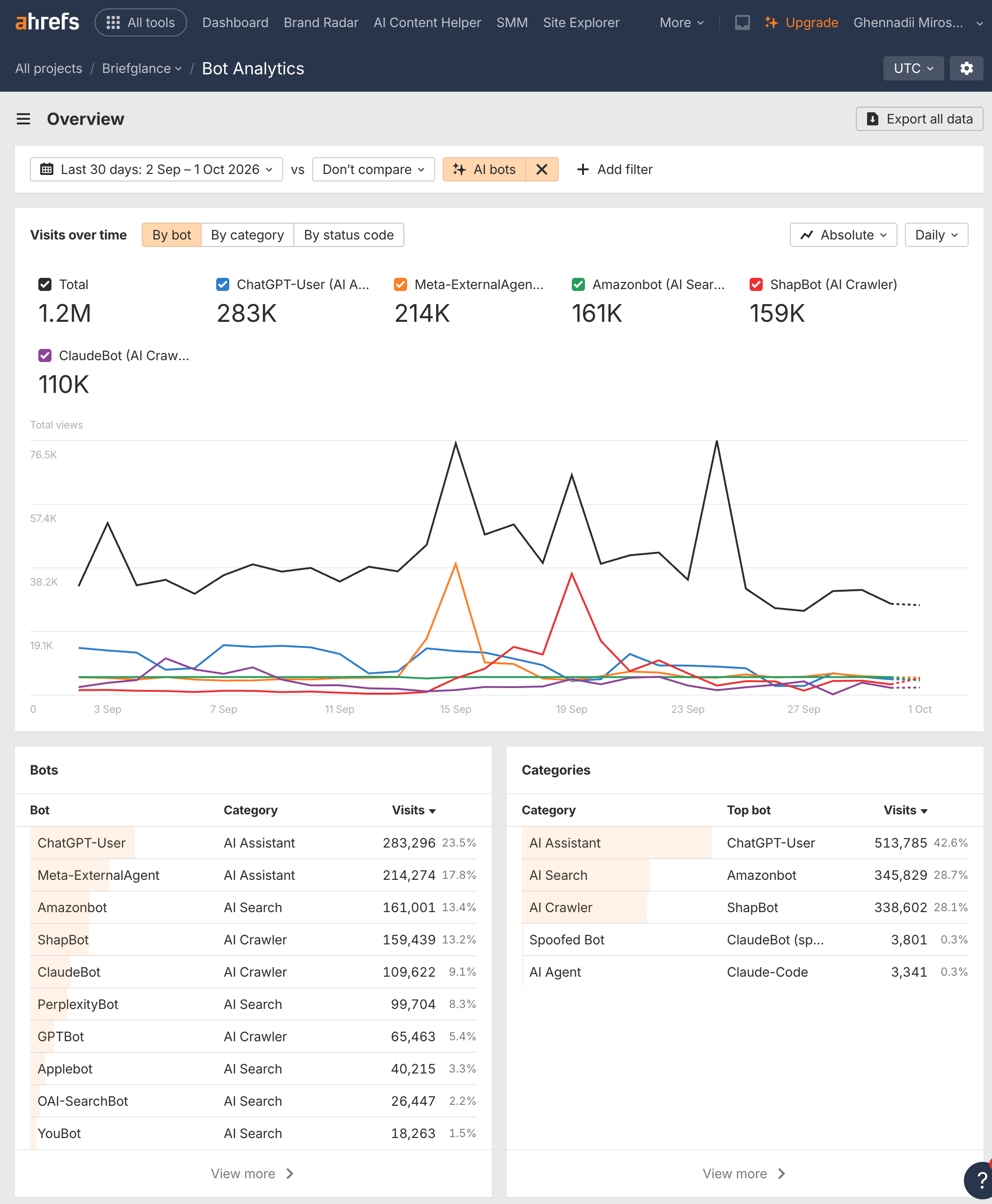Click the Upgrade sparkle icon
The image size is (992, 1204).
771,22
